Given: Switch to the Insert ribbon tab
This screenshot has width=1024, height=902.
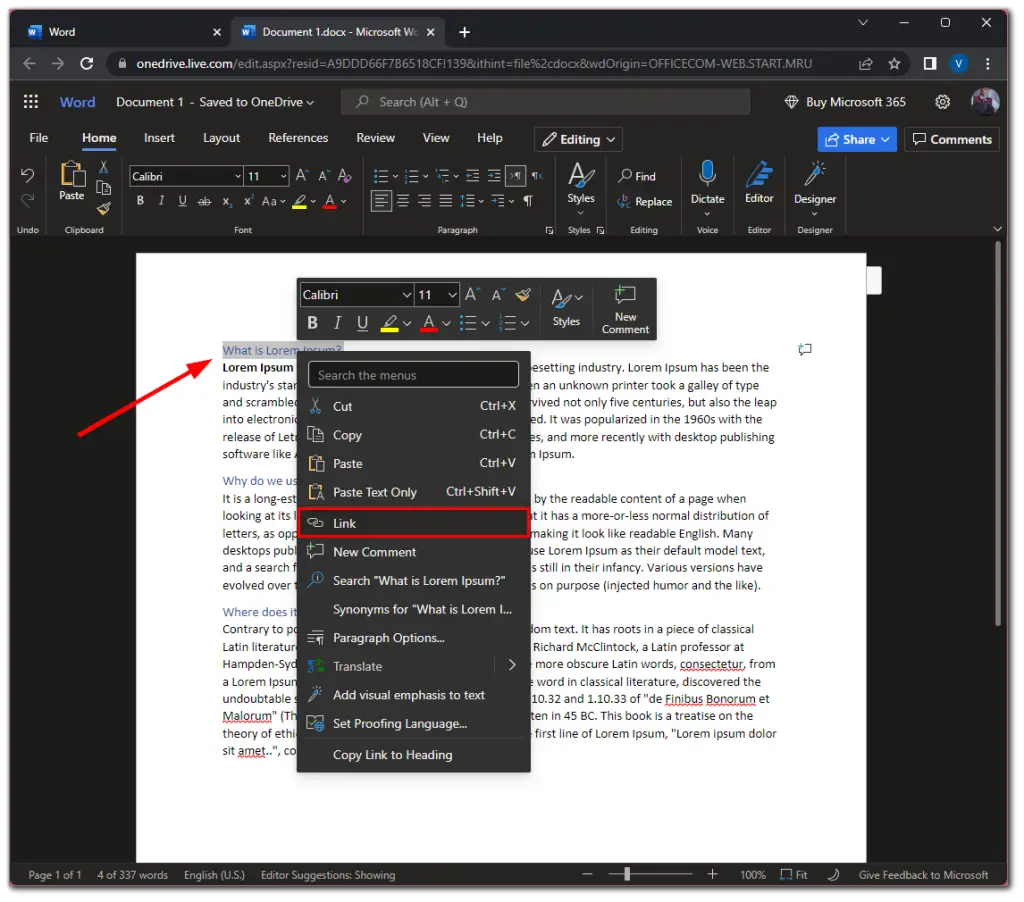Looking at the screenshot, I should [x=159, y=137].
